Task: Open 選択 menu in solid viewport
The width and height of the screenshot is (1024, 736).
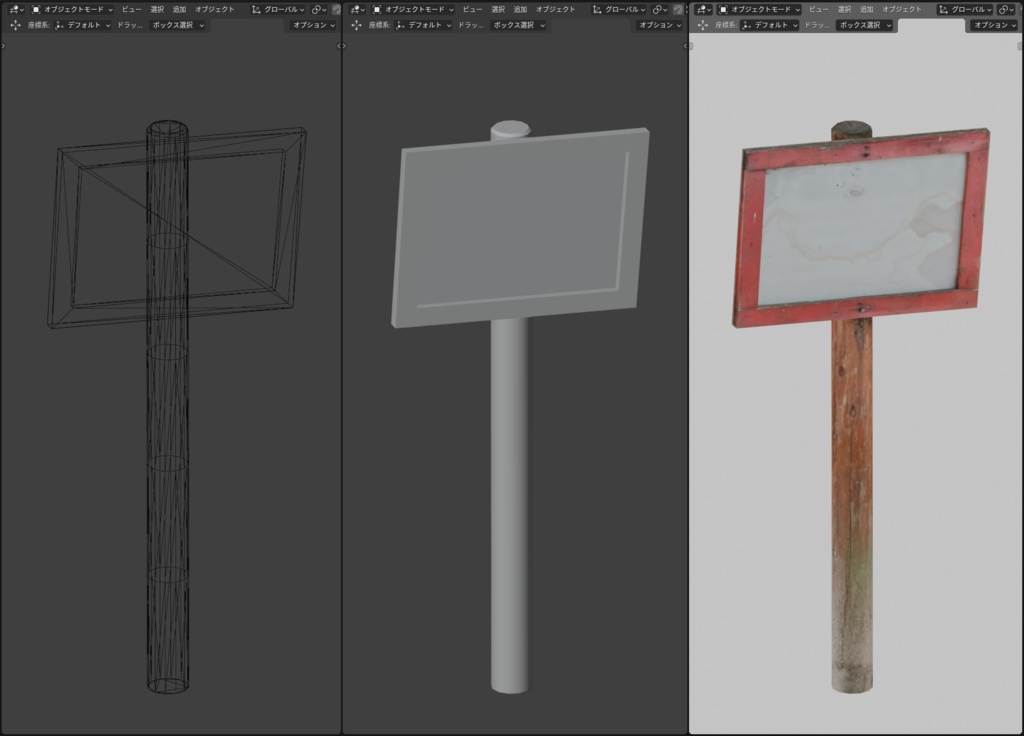Action: click(498, 9)
